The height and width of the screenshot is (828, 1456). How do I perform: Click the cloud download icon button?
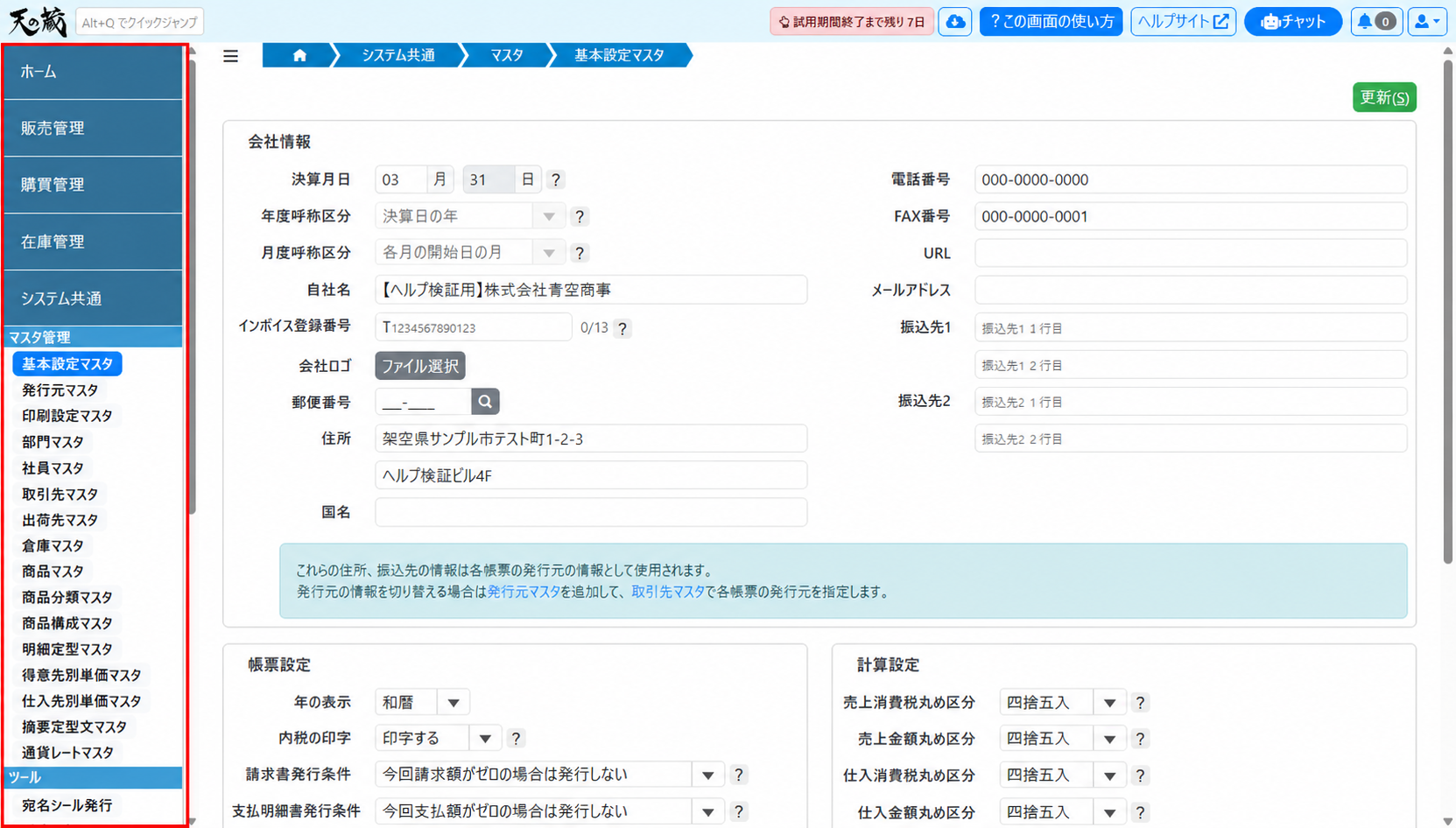click(955, 22)
